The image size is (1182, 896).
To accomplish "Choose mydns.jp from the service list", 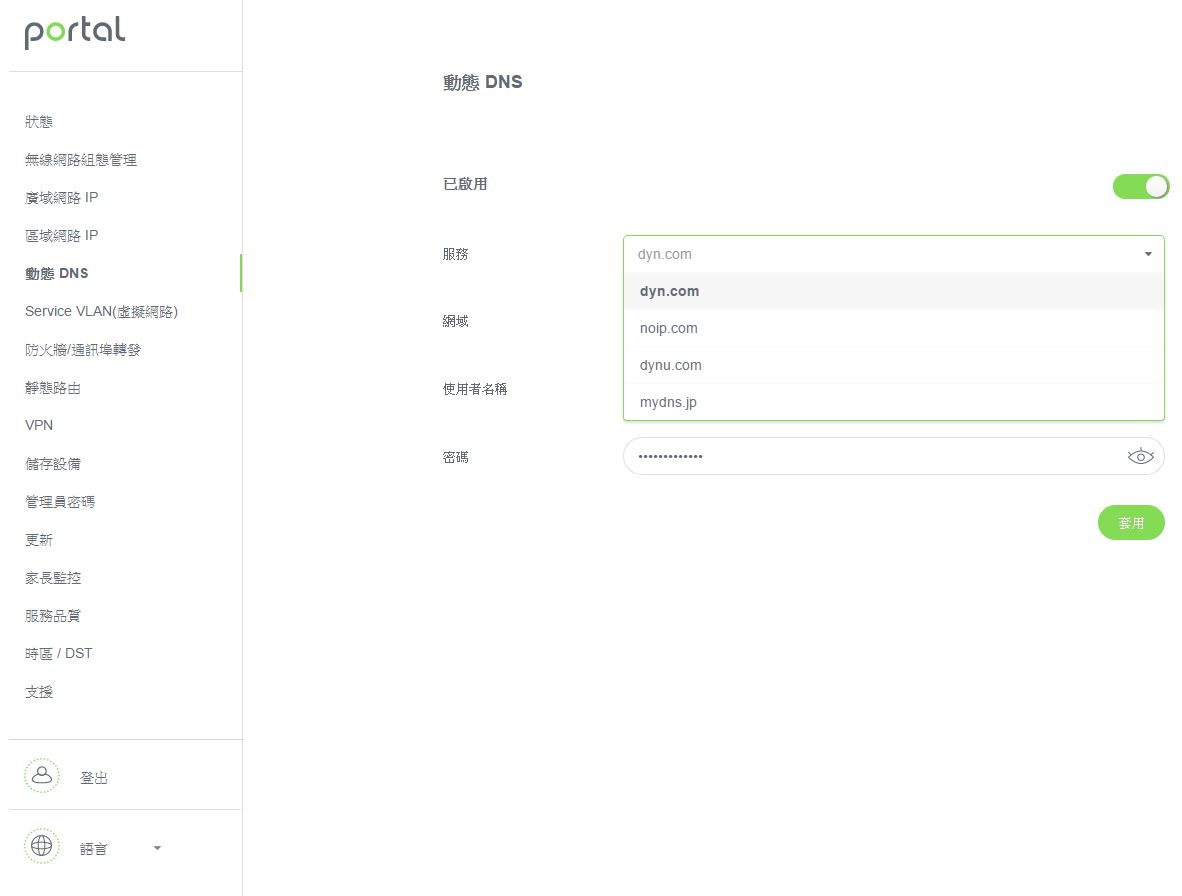I will (x=893, y=402).
